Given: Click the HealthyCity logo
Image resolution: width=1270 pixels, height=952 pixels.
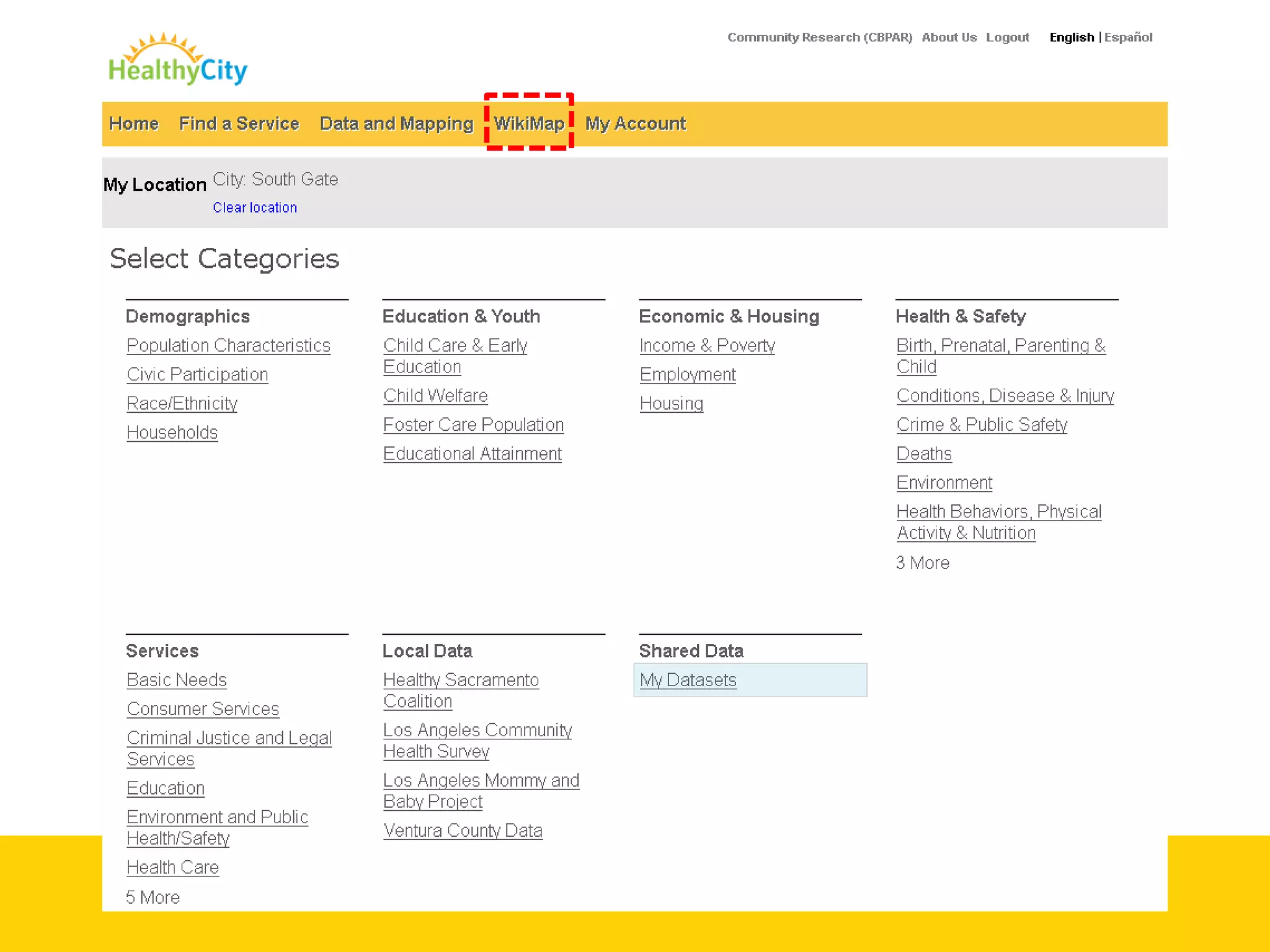Looking at the screenshot, I should click(x=177, y=61).
